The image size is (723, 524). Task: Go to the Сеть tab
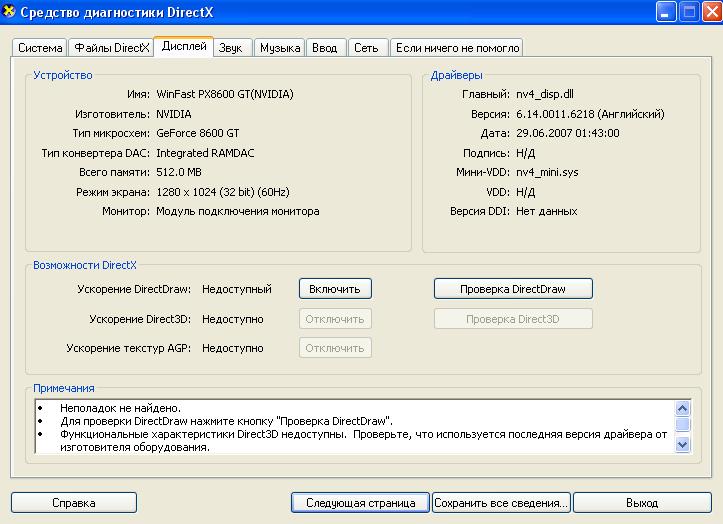pyautogui.click(x=366, y=48)
